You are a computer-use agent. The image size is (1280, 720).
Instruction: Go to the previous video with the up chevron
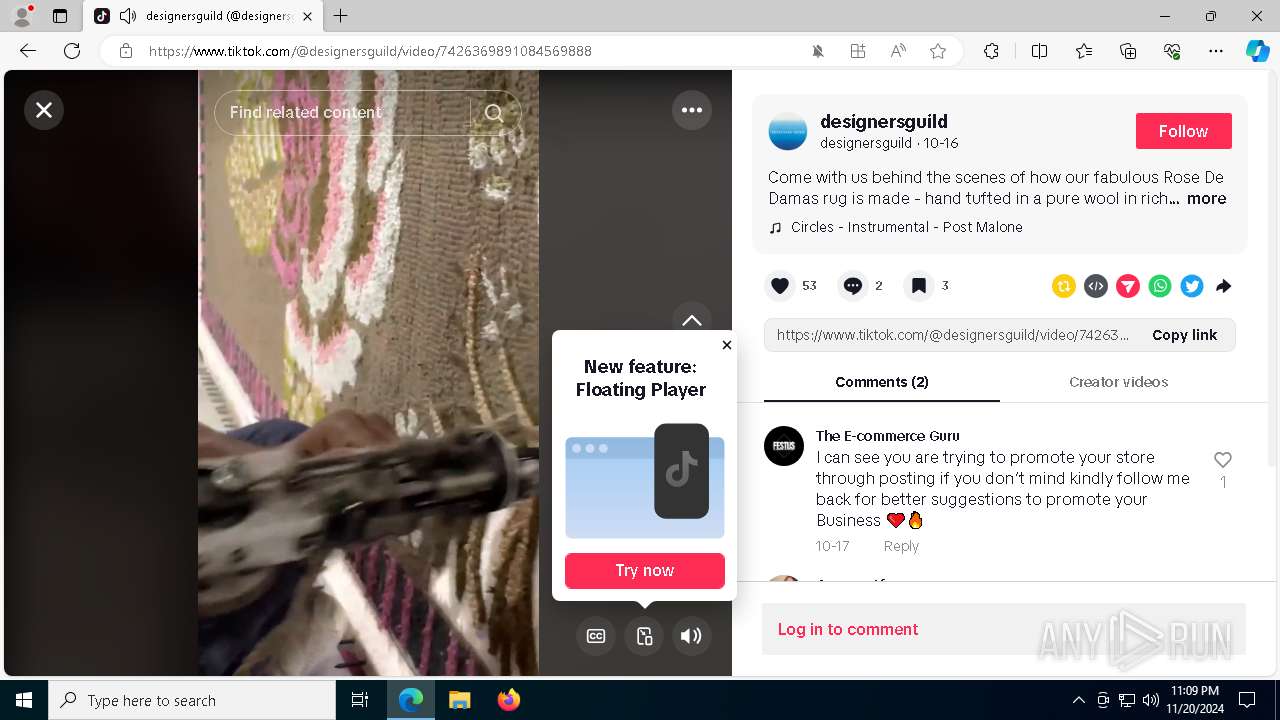(x=692, y=320)
